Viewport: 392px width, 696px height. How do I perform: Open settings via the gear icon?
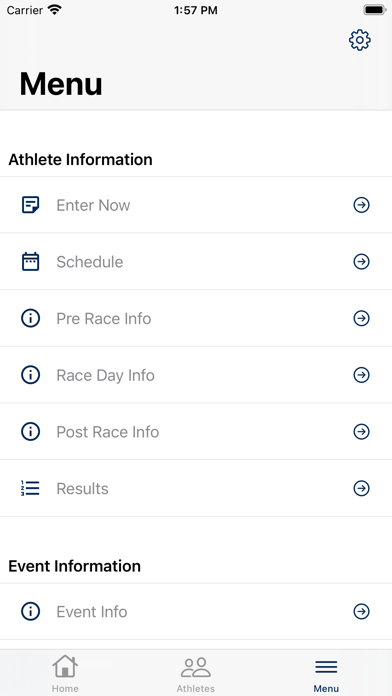(x=360, y=40)
